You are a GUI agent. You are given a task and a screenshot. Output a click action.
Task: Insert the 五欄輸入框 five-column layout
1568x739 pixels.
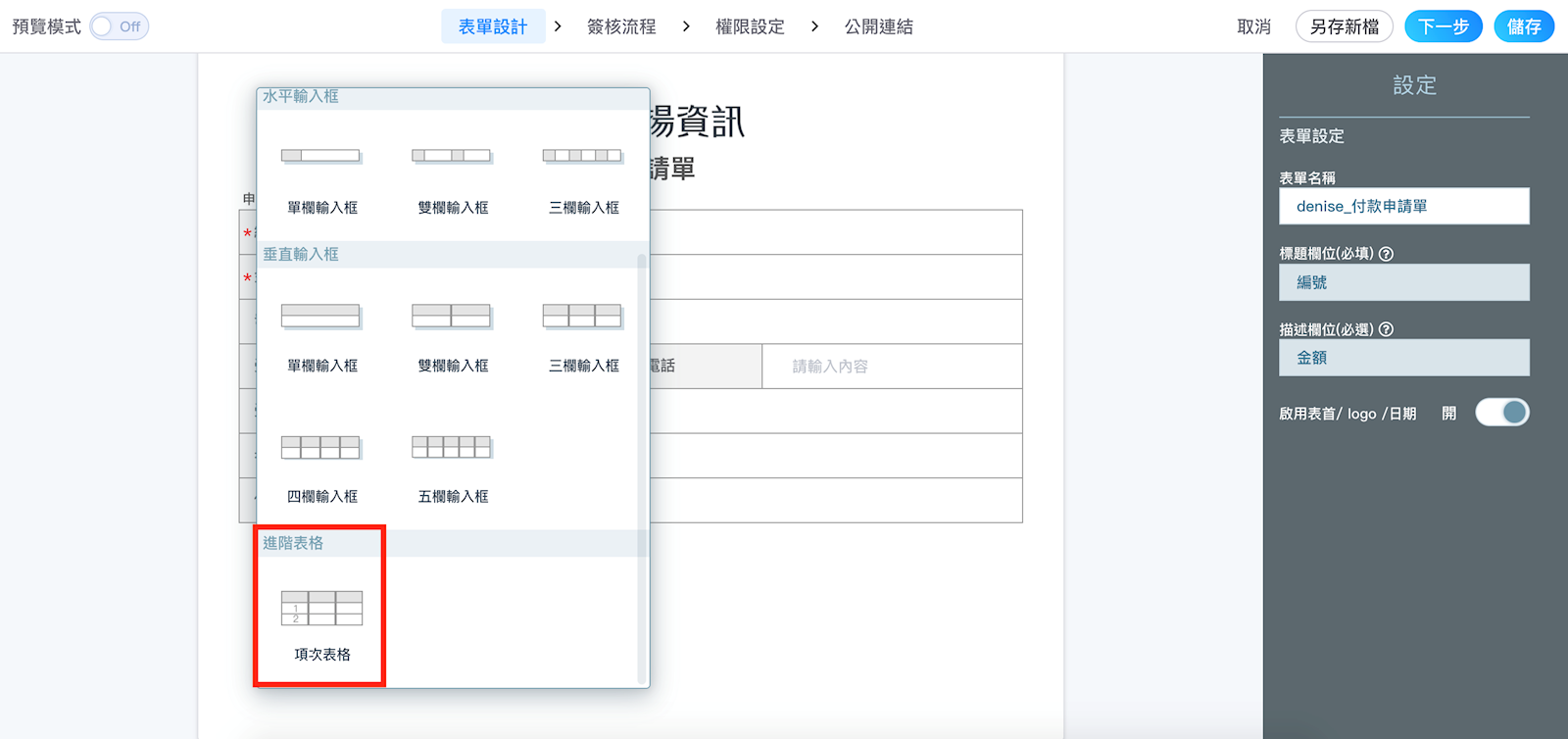pyautogui.click(x=452, y=448)
